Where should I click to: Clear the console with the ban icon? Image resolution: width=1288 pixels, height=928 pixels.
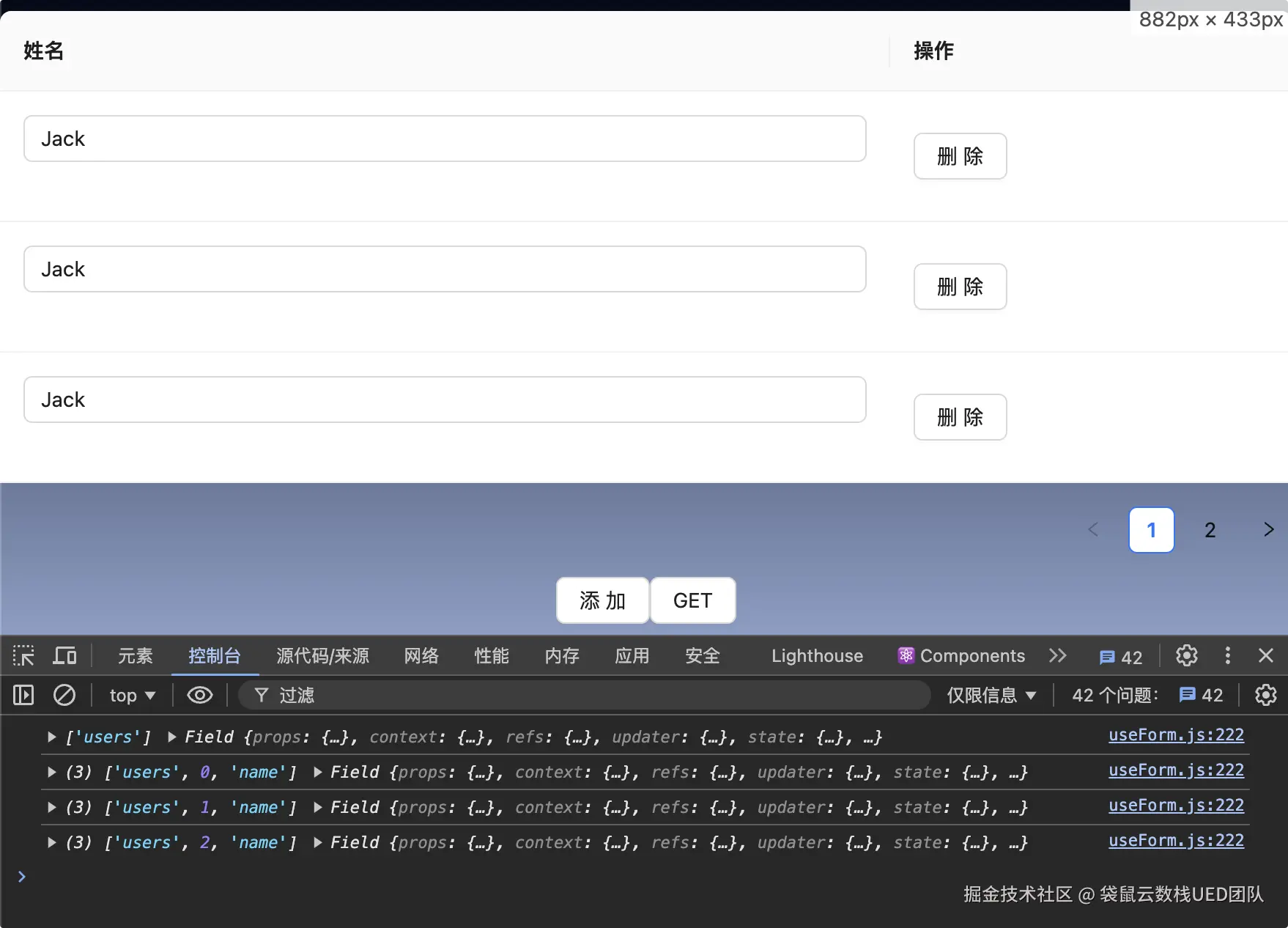tap(64, 695)
